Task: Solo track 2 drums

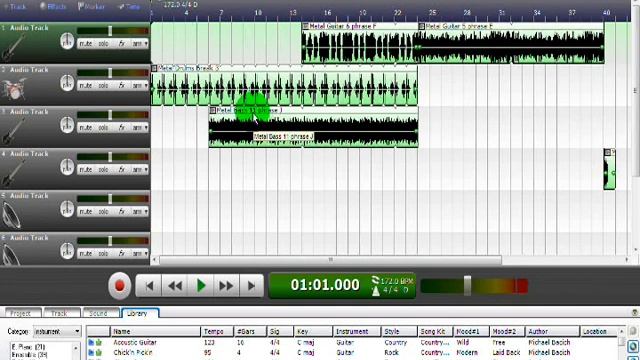Action: pyautogui.click(x=103, y=85)
